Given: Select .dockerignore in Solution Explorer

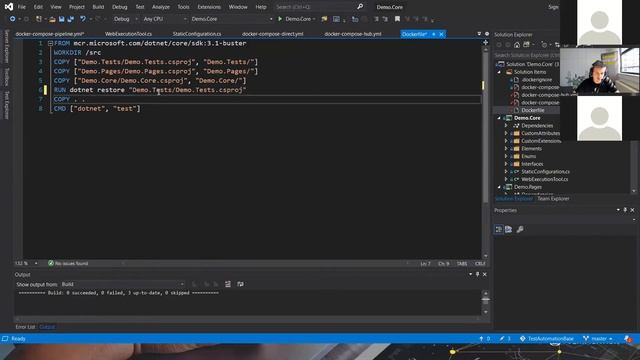Looking at the screenshot, I should tap(536, 80).
